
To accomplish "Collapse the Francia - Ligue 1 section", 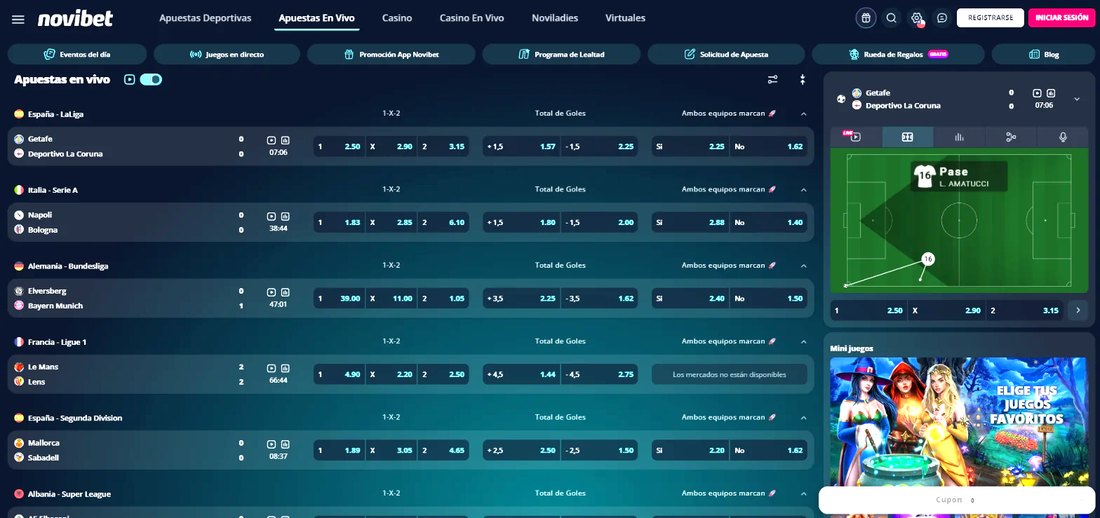I will 804,342.
